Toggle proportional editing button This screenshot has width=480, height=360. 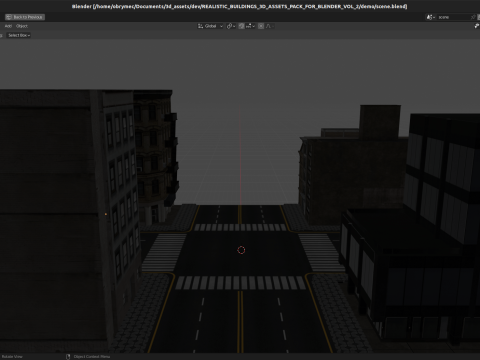coord(261,26)
